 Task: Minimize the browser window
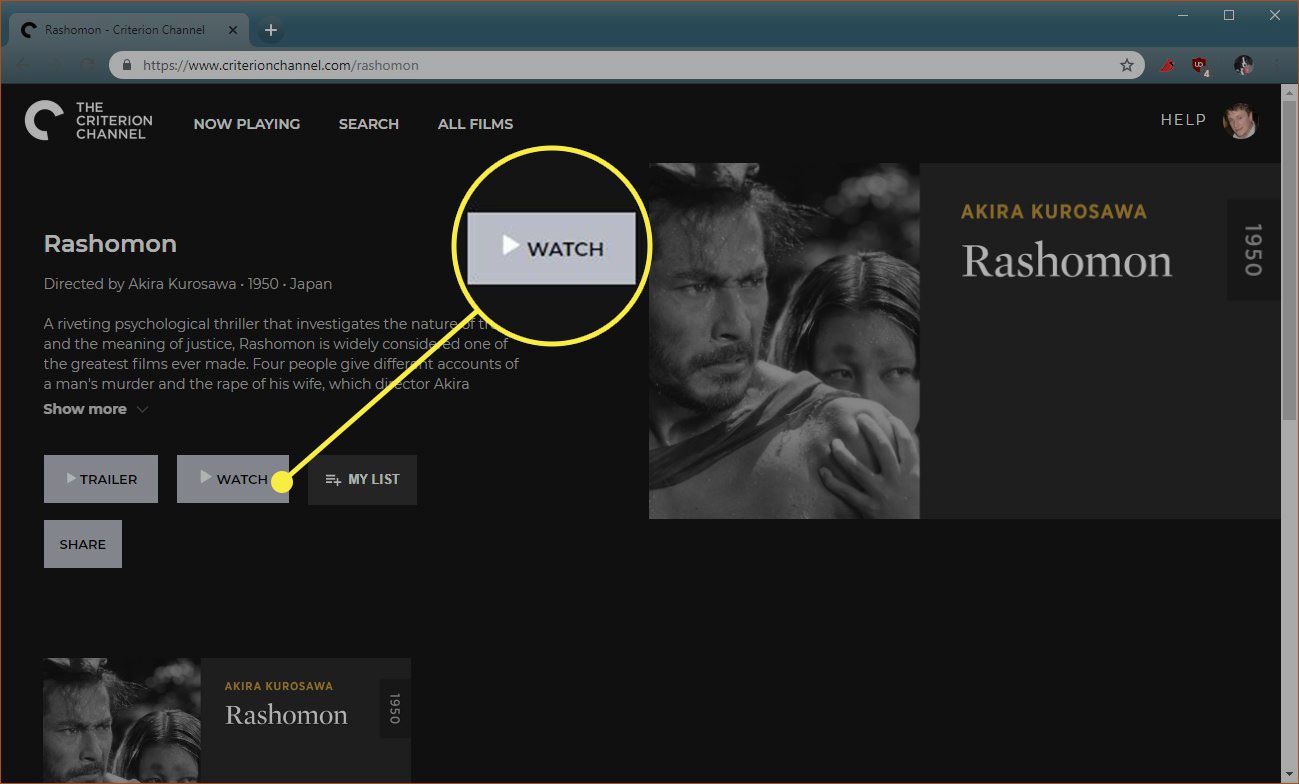point(1184,15)
